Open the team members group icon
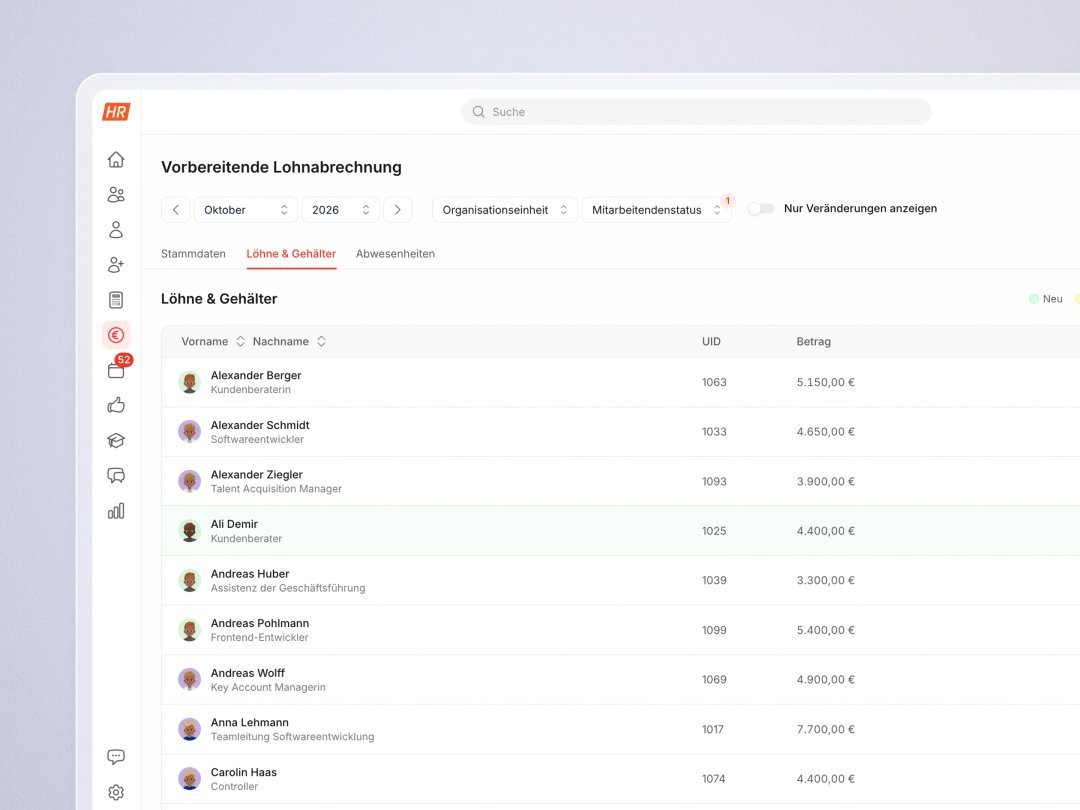This screenshot has height=810, width=1080. [x=116, y=195]
